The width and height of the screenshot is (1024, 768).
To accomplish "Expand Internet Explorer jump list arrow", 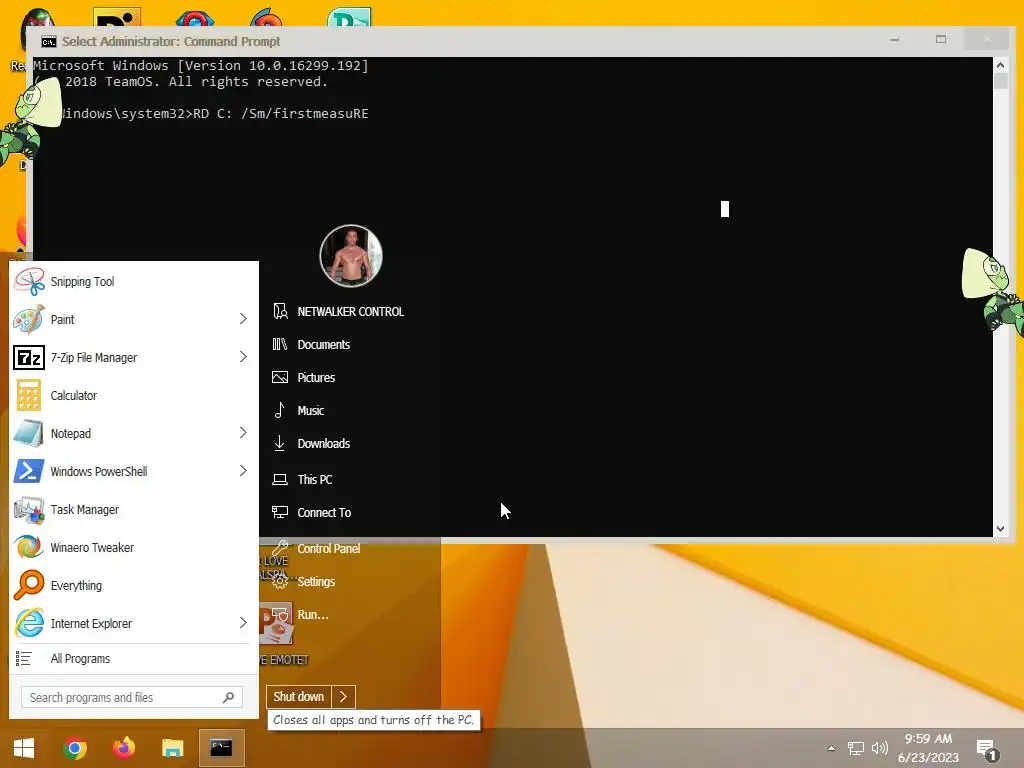I will click(243, 622).
